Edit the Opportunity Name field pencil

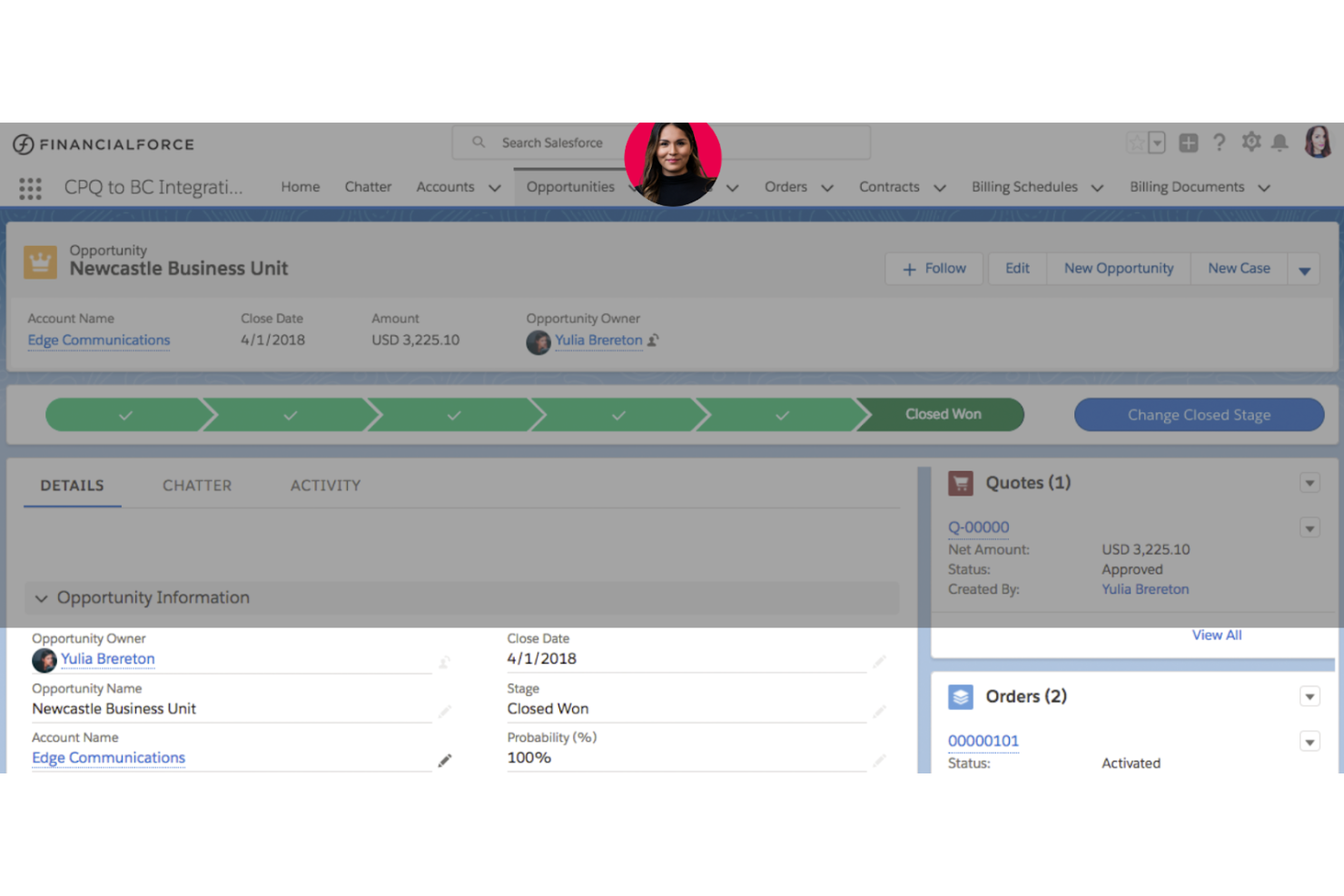[445, 712]
